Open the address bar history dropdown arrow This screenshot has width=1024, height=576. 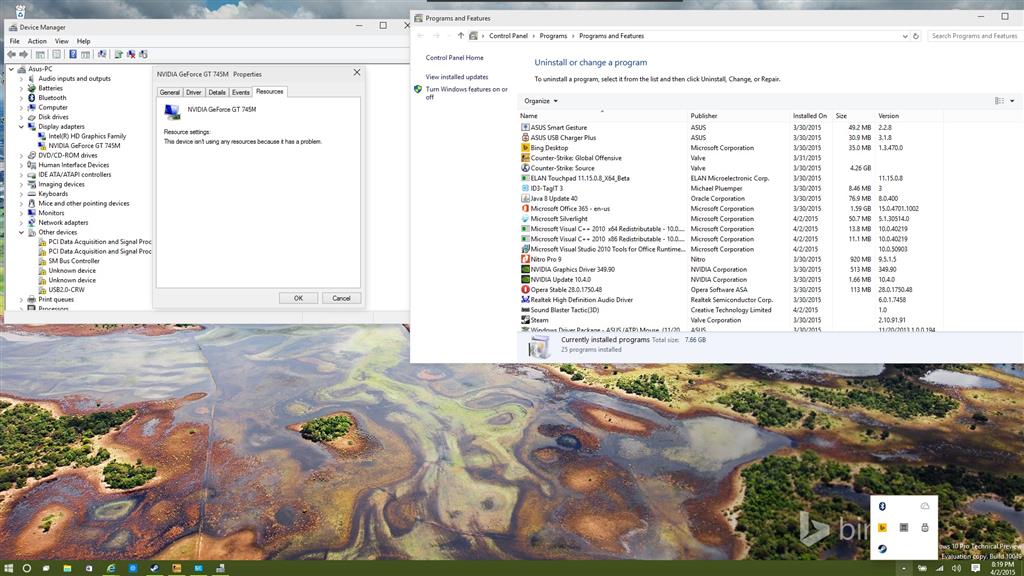point(904,36)
